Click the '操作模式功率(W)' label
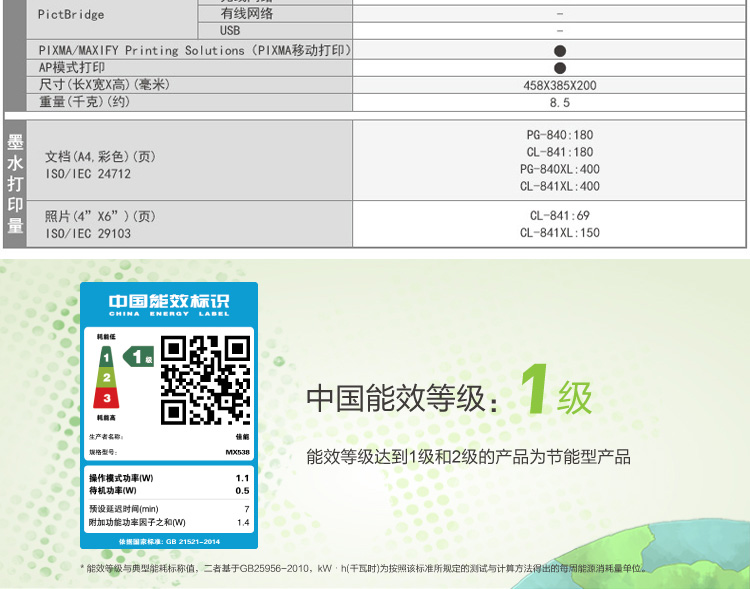The height and width of the screenshot is (589, 750). 121,478
